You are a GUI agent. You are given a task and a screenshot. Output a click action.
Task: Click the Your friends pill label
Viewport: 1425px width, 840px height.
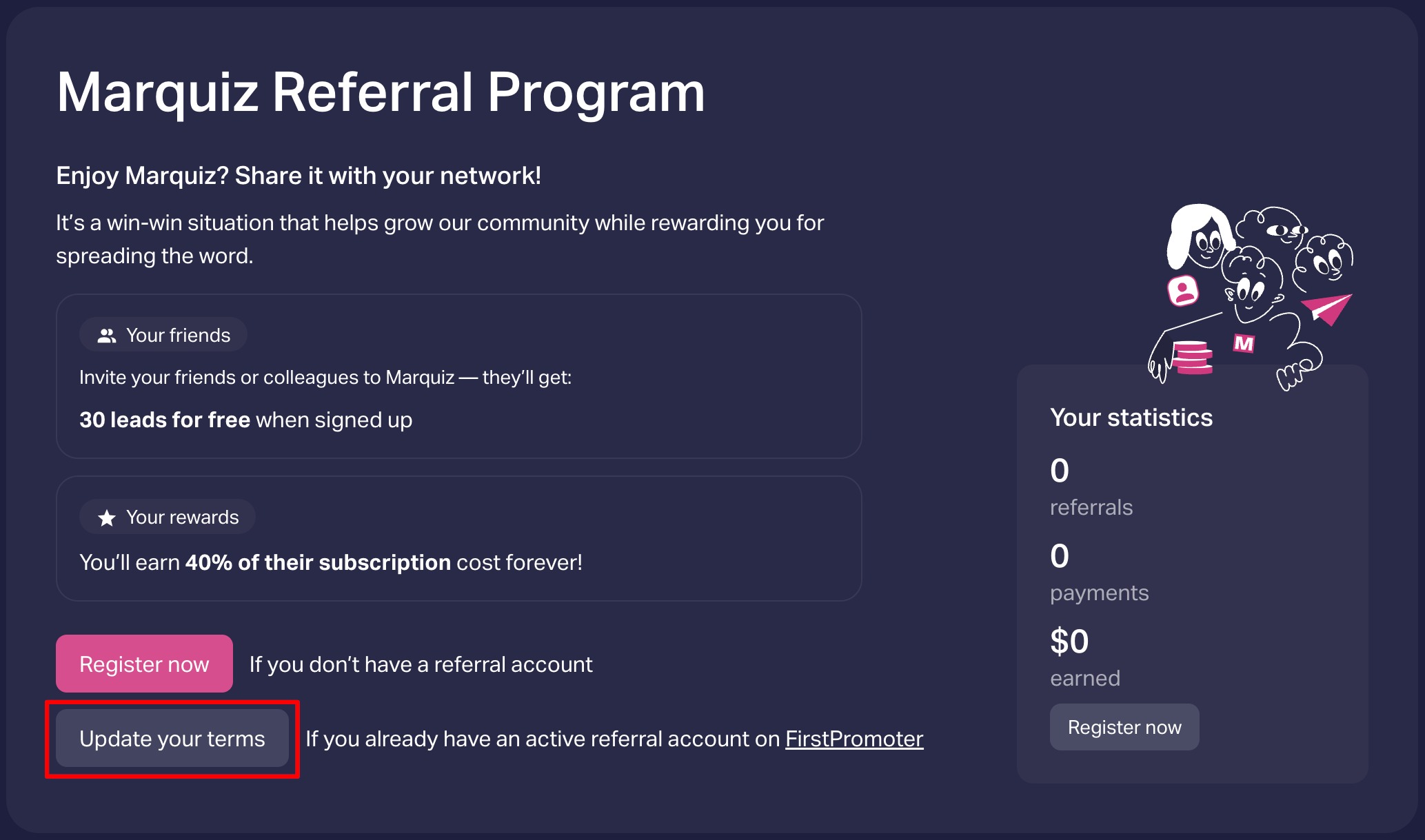click(163, 335)
